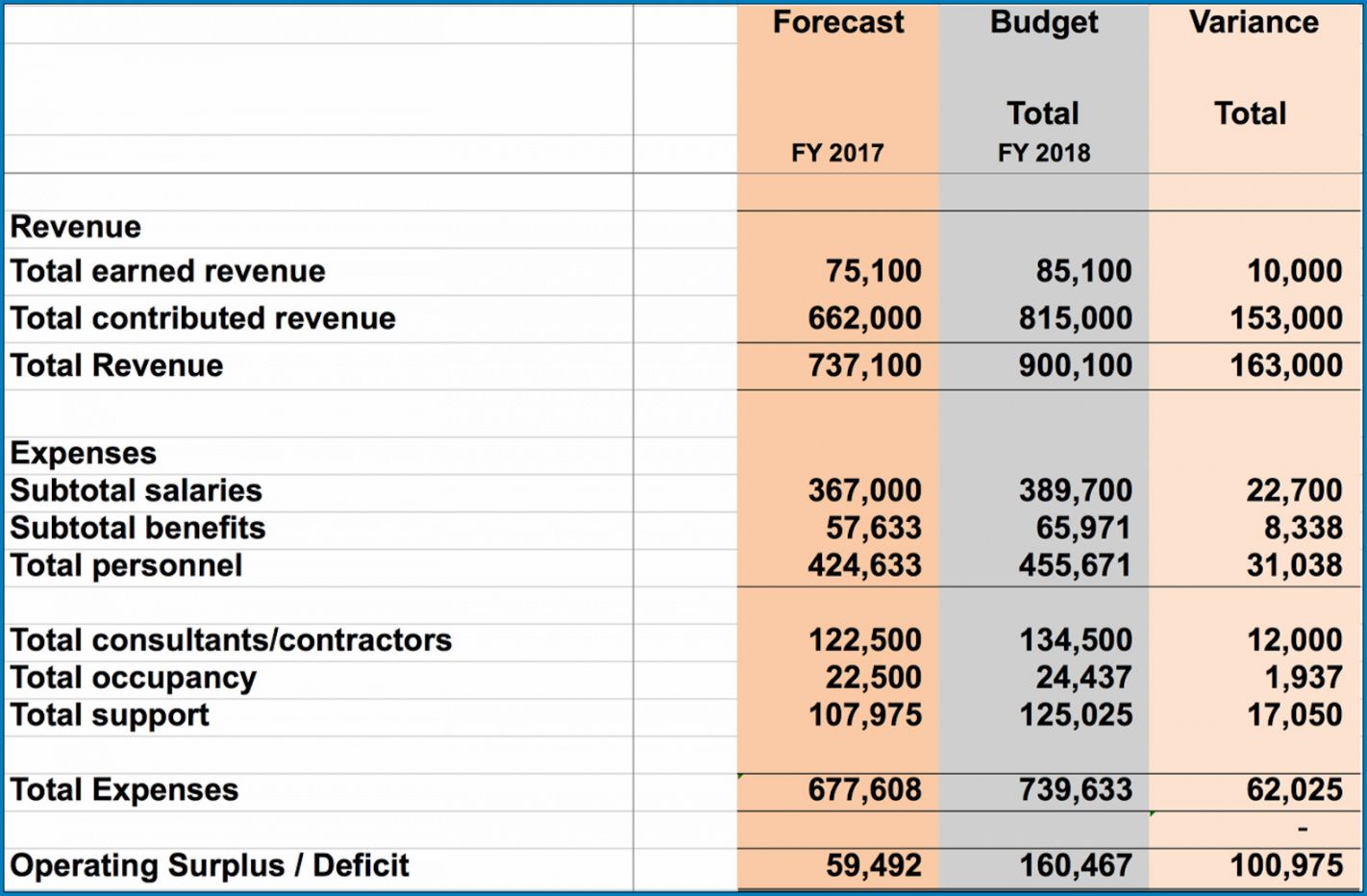Select the 100,975 operating surplus variance cell
This screenshot has width=1367, height=896.
click(1285, 865)
